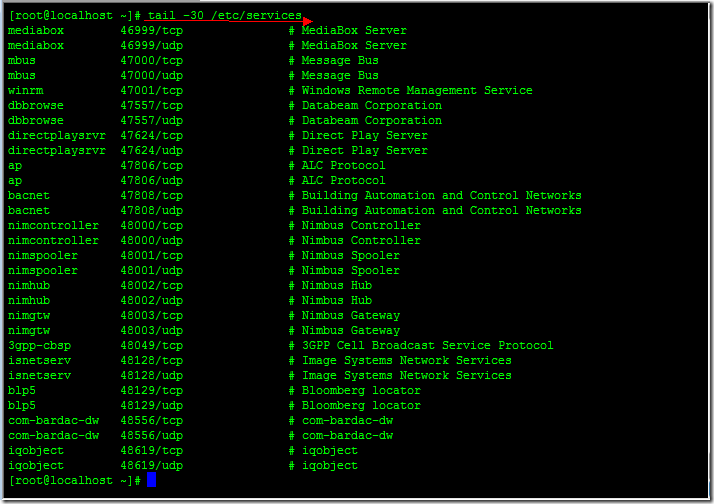This screenshot has height=504, width=714.
Task: Click port 47806/tcp
Action: pos(152,166)
